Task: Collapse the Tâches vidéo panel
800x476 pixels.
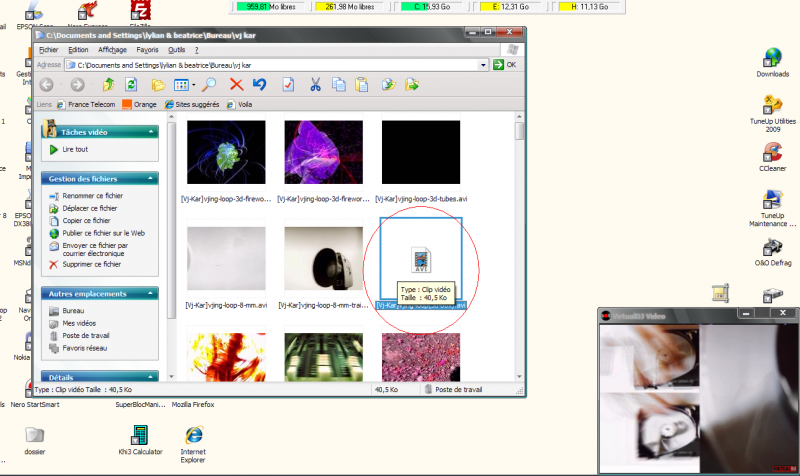Action: click(x=148, y=131)
